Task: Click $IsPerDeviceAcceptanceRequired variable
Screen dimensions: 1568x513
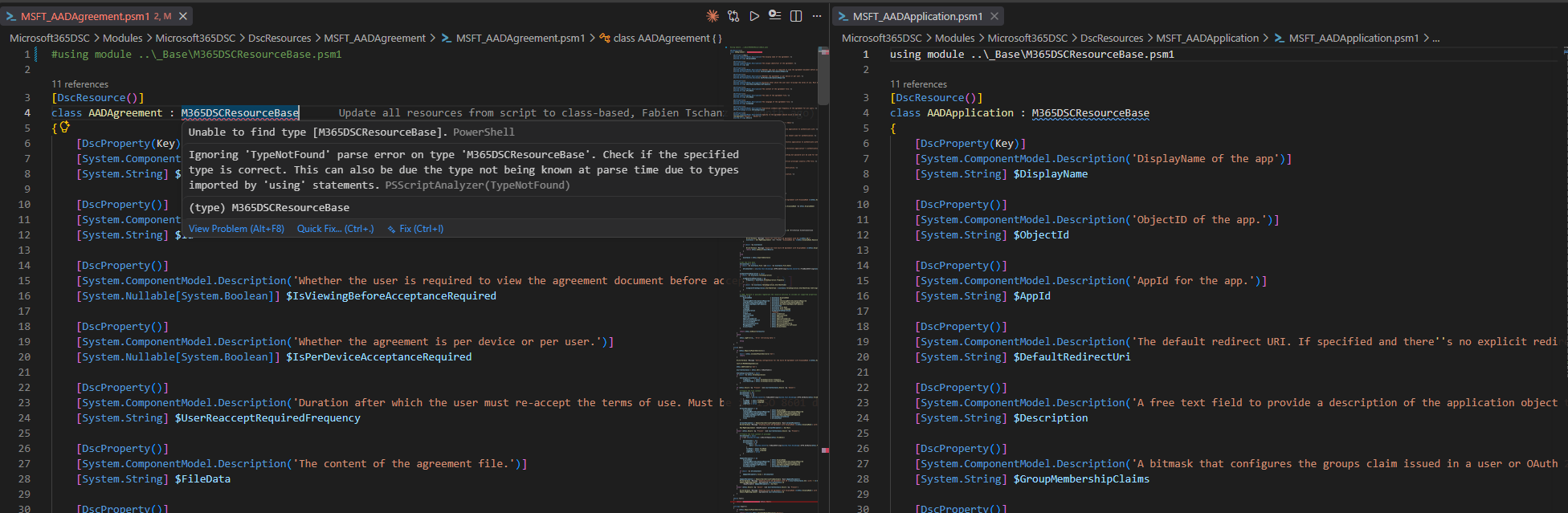Action: point(379,357)
